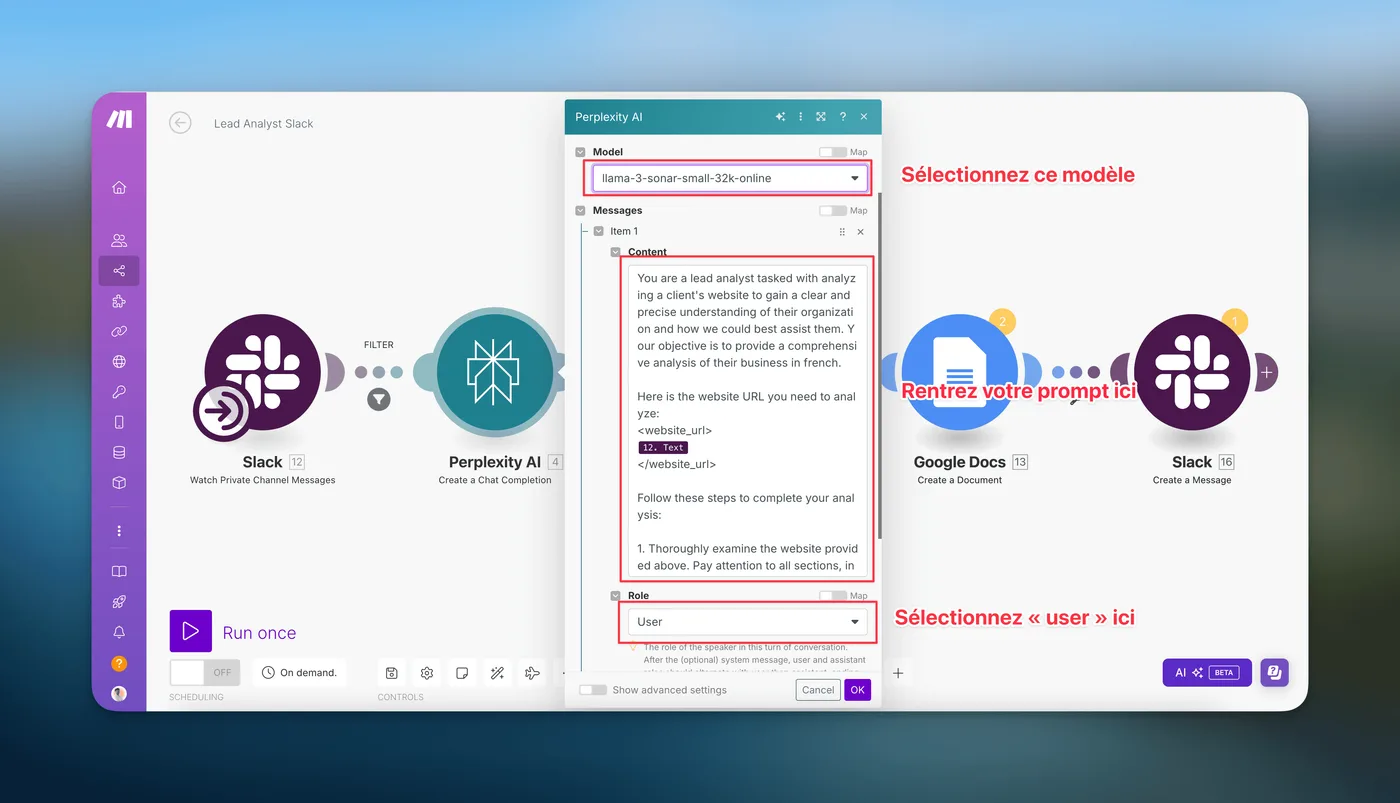Click the Item 1 drag-handle dots

pos(842,232)
